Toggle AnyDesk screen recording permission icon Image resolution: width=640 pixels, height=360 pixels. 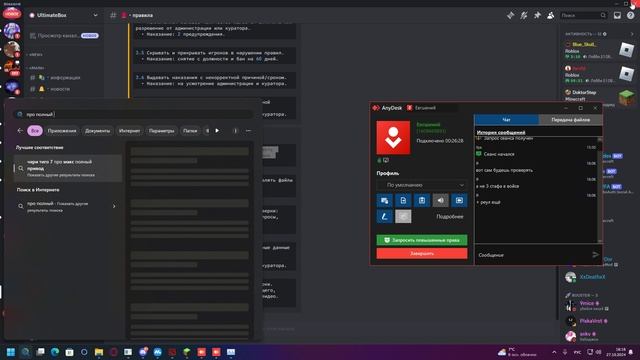coord(459,200)
